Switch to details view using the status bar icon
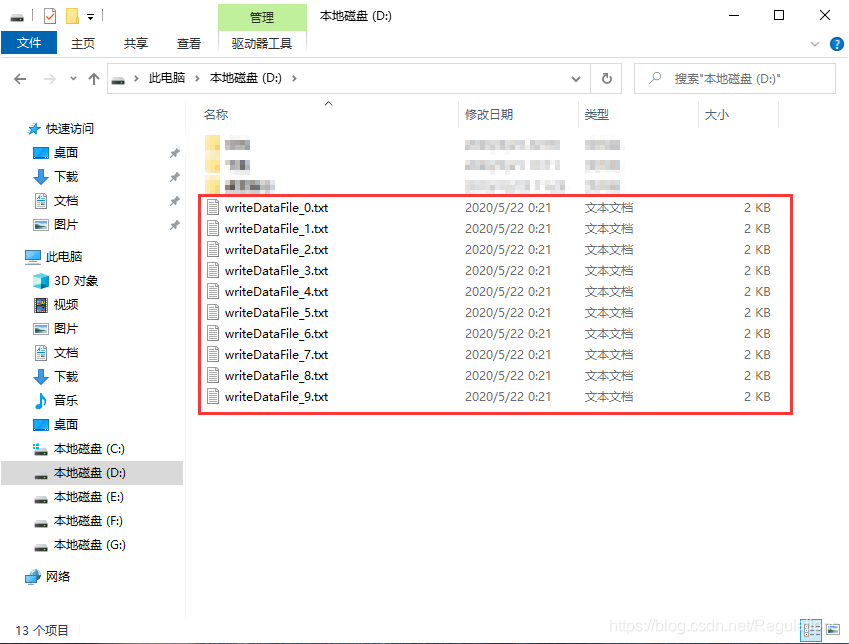 pyautogui.click(x=812, y=628)
